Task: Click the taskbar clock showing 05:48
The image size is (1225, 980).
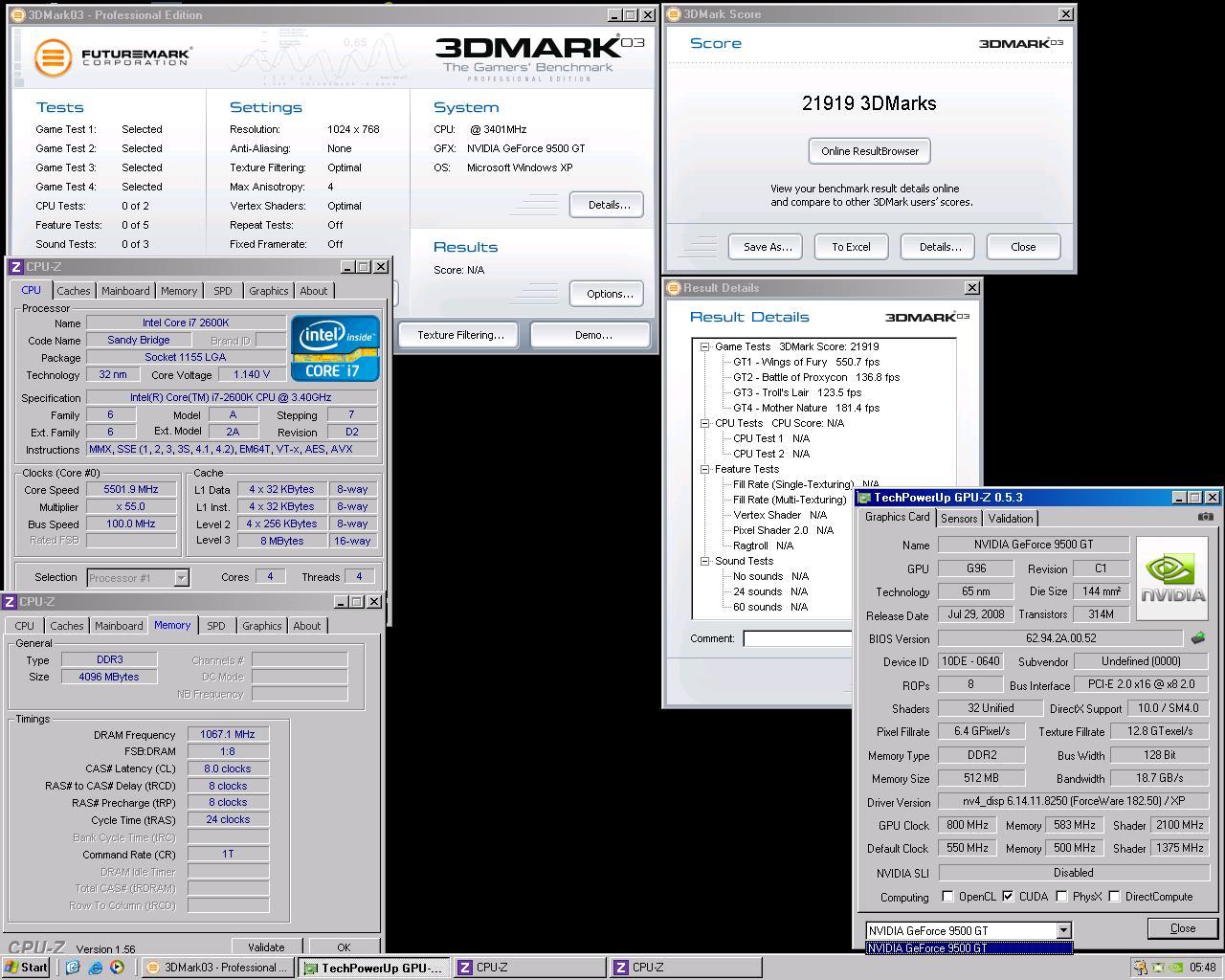Action: pyautogui.click(x=1203, y=968)
